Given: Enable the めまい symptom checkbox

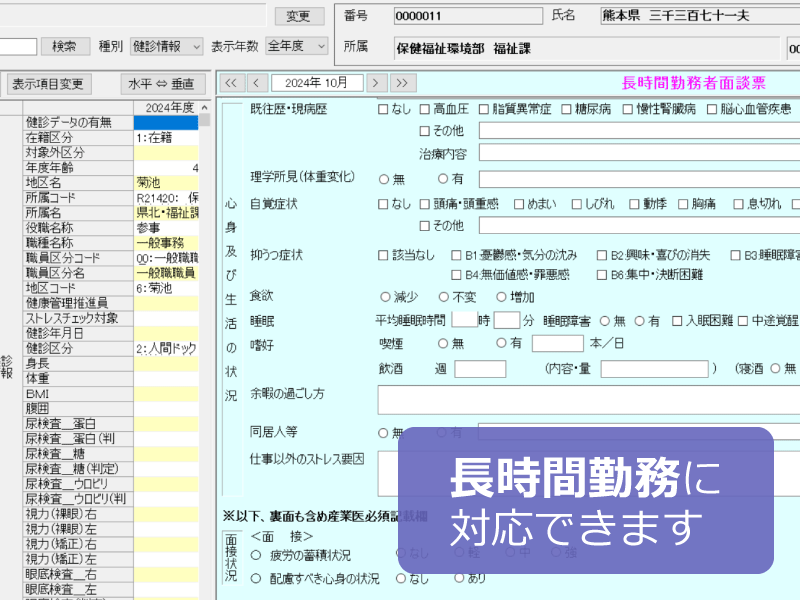Looking at the screenshot, I should (x=519, y=204).
